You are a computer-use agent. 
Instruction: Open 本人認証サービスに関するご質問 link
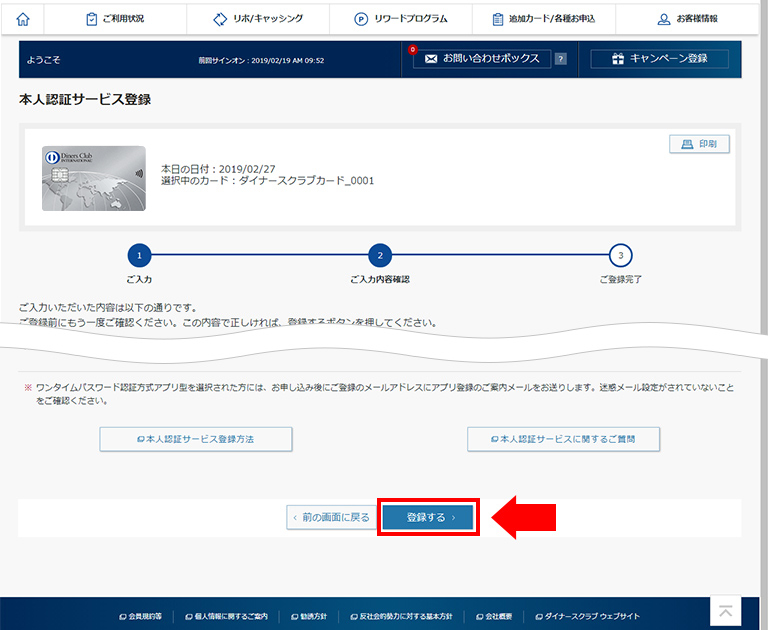tap(563, 438)
